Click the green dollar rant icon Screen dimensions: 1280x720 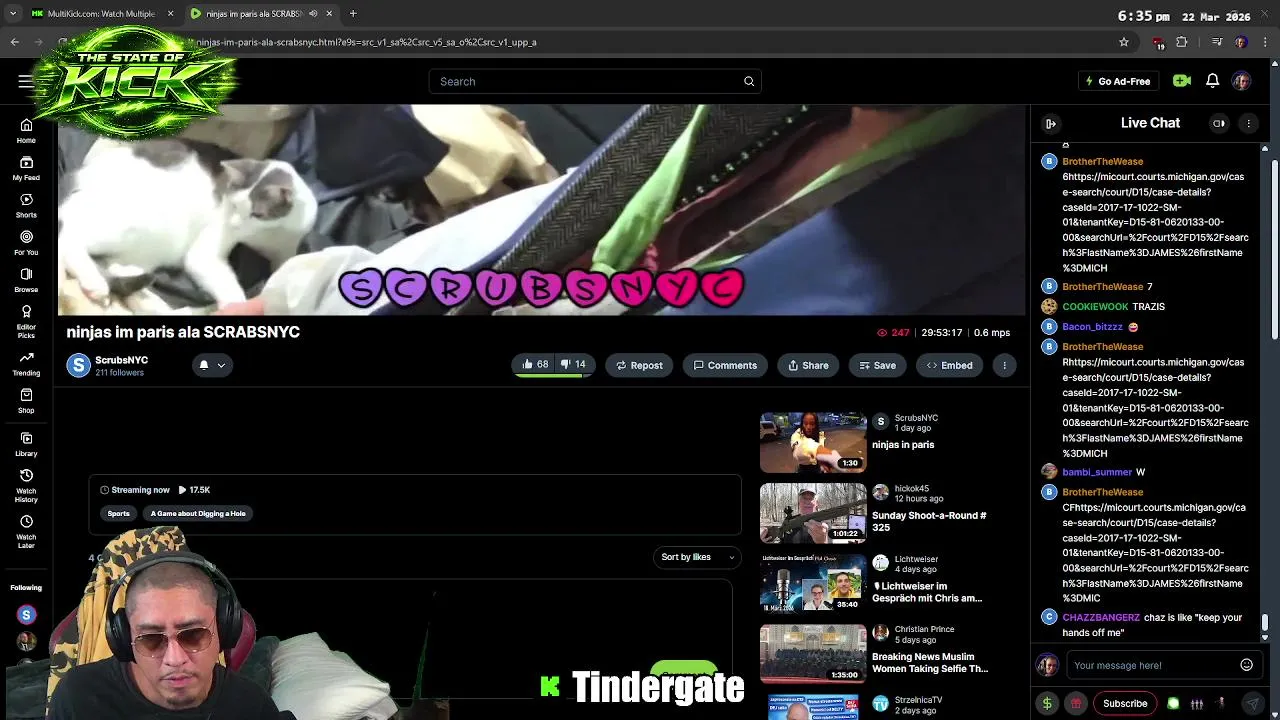tap(1047, 704)
